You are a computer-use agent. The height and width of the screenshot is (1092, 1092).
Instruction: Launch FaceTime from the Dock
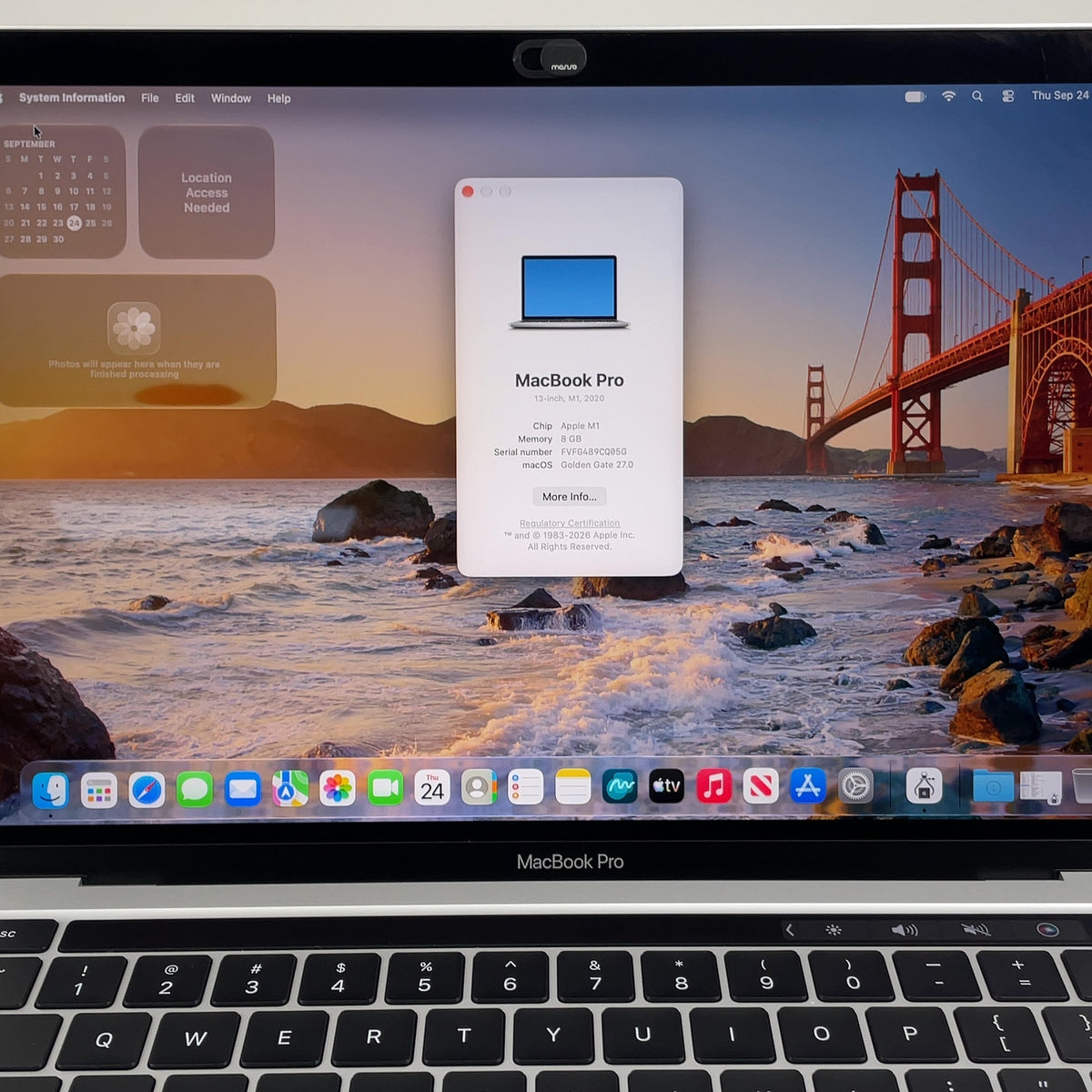pyautogui.click(x=385, y=788)
